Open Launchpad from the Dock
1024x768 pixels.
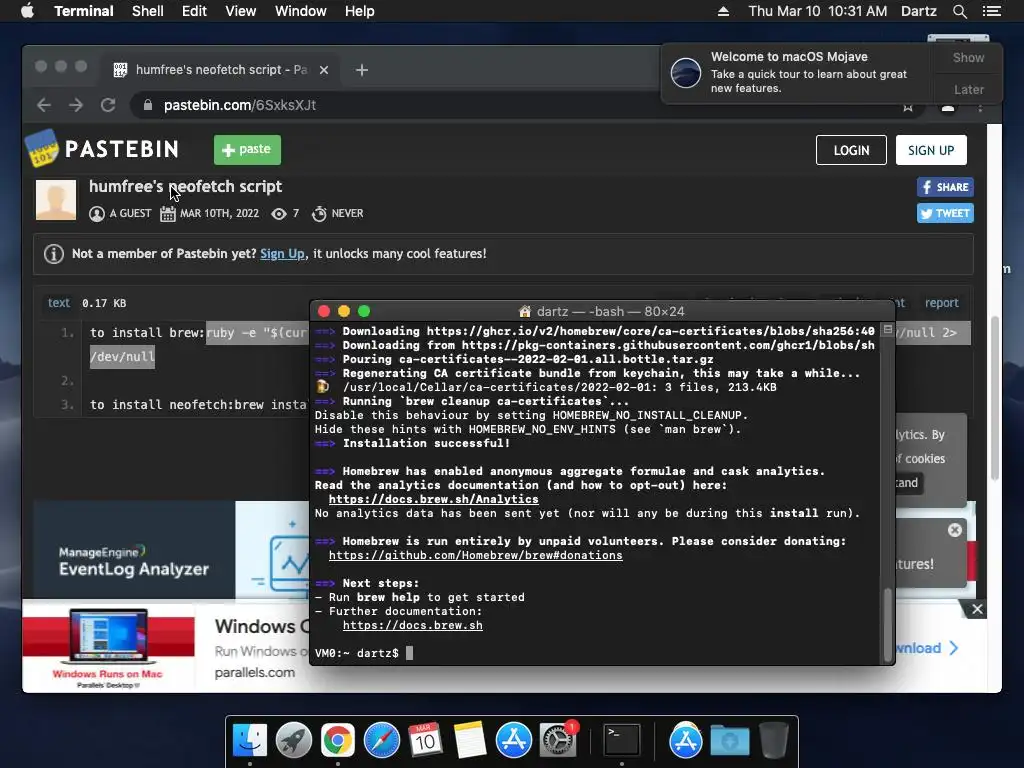(294, 741)
